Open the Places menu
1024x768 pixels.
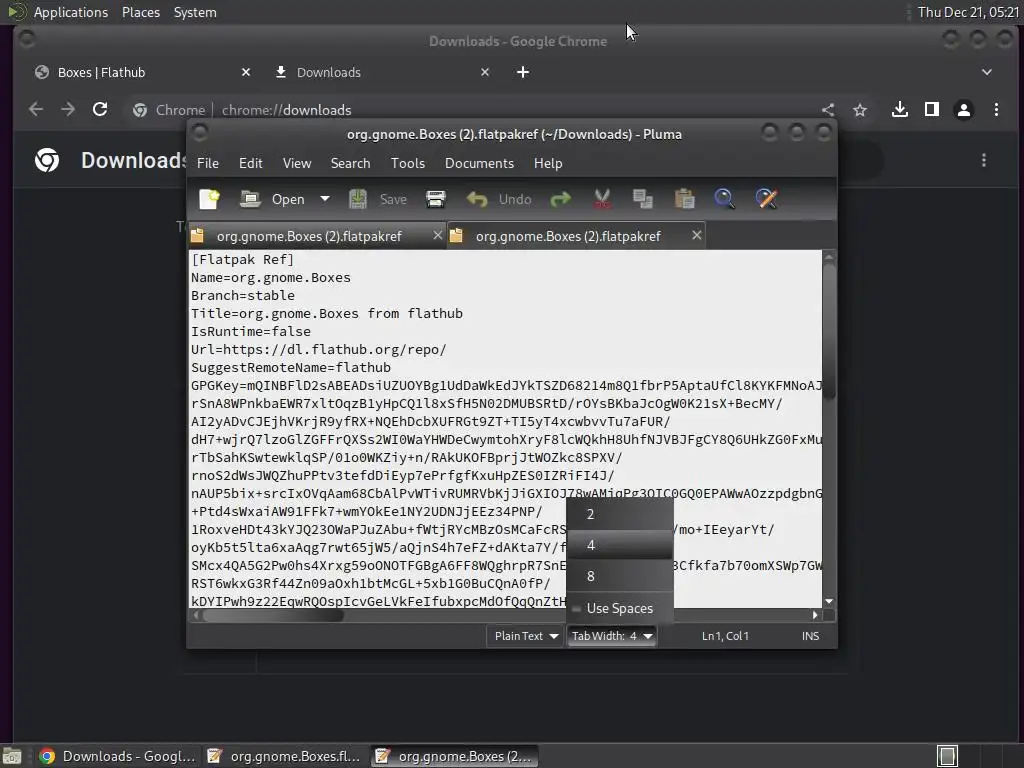141,12
